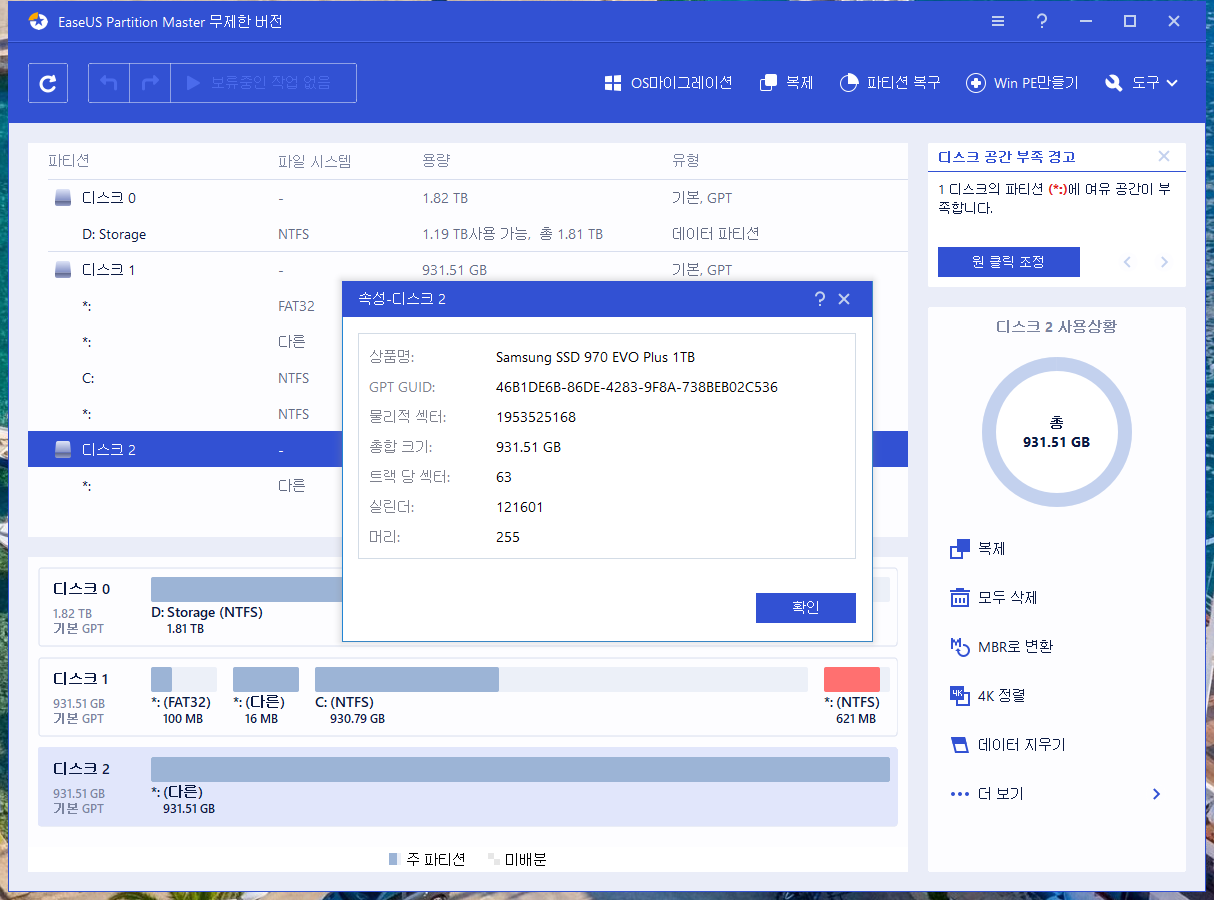Click red NTFS 621 MB partition block
Screen dimensions: 1214x900
[x=852, y=680]
